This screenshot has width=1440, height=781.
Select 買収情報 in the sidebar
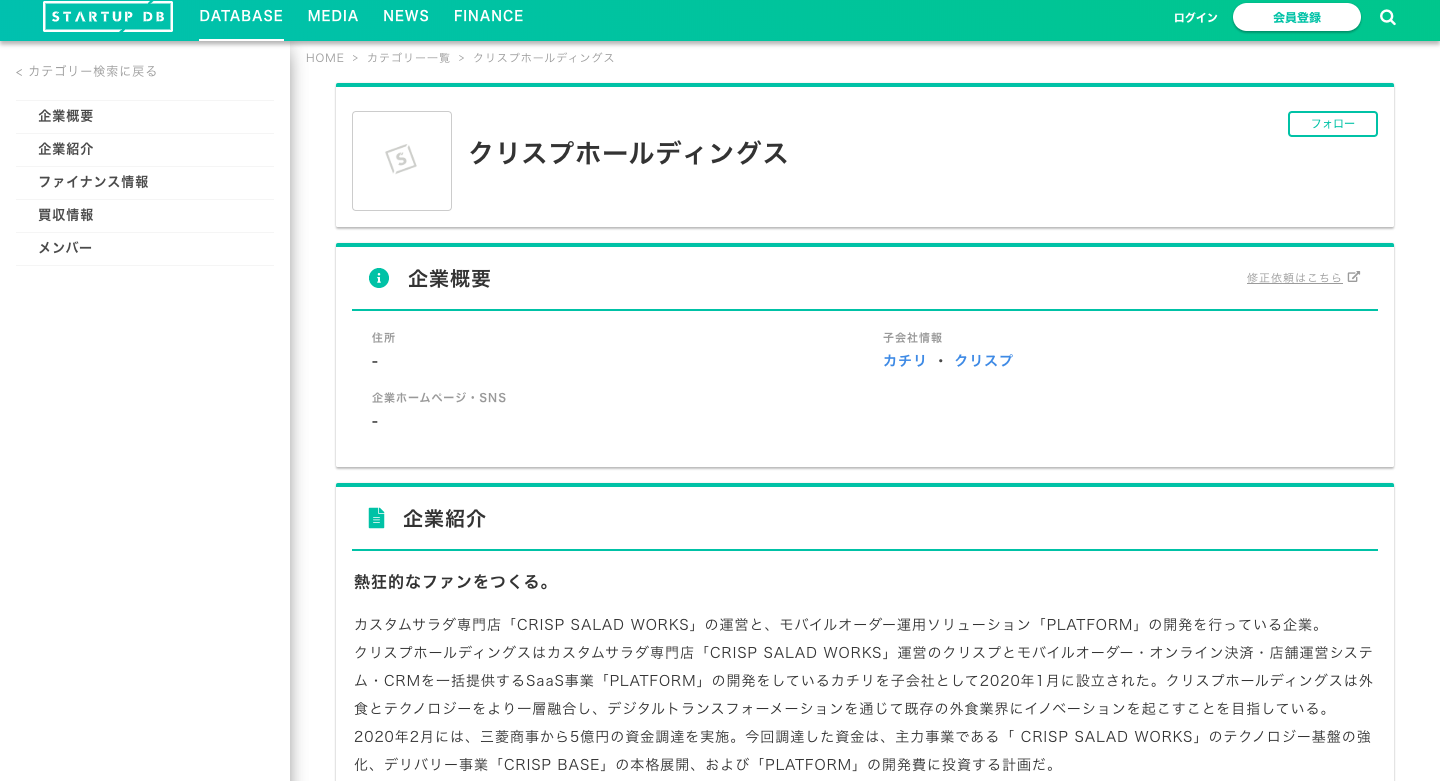(65, 215)
